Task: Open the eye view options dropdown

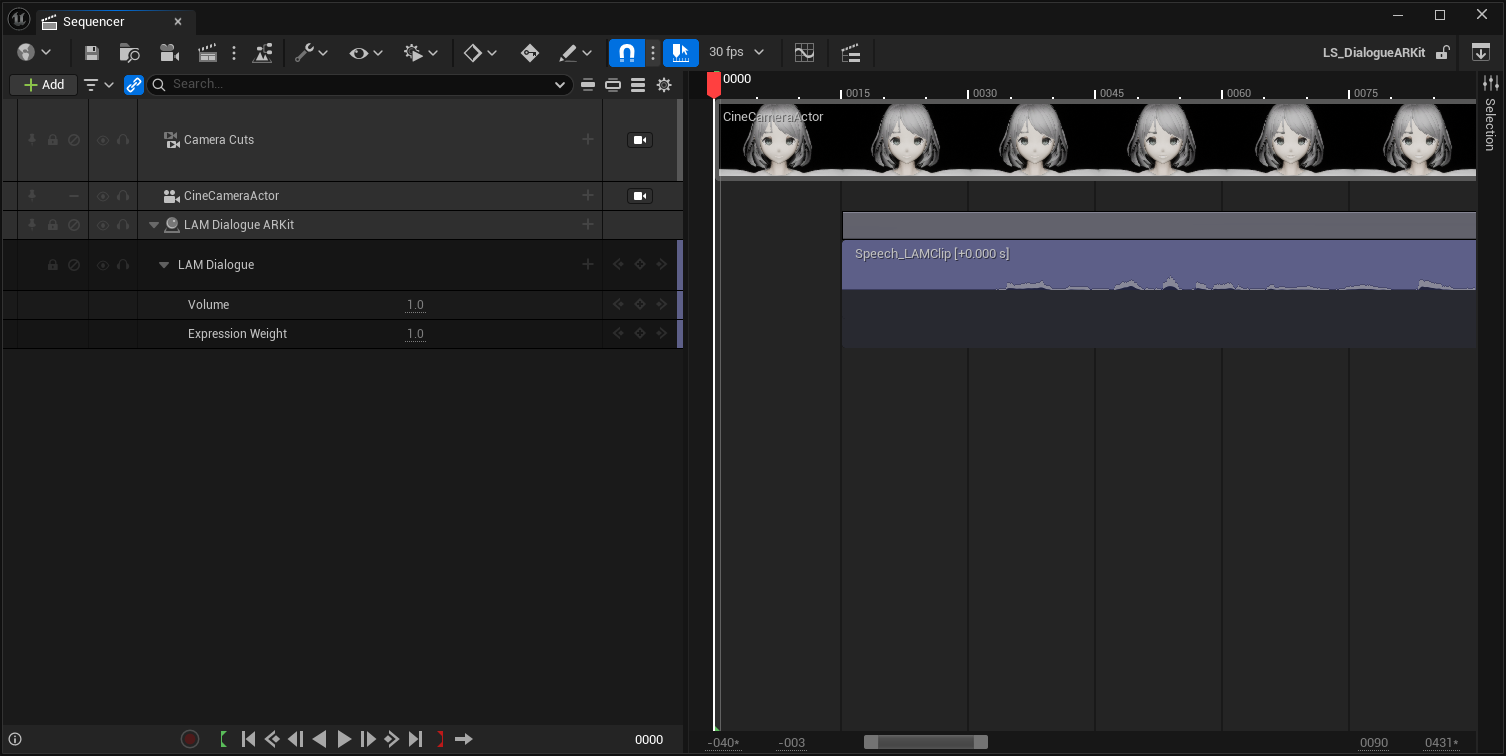Action: click(x=366, y=53)
